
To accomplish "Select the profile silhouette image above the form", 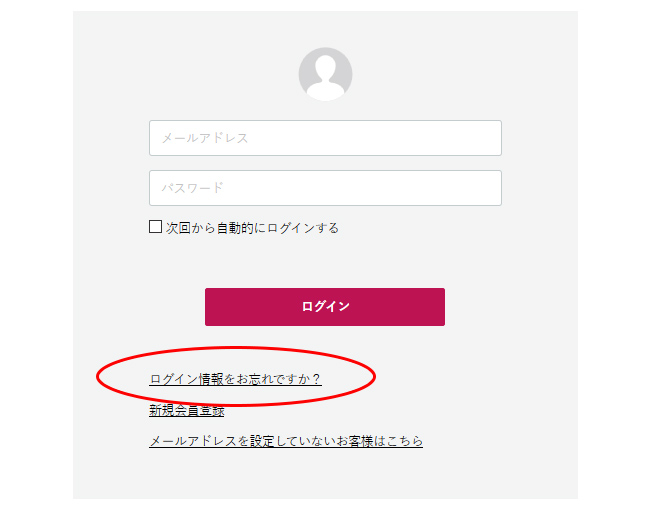I will click(x=325, y=74).
